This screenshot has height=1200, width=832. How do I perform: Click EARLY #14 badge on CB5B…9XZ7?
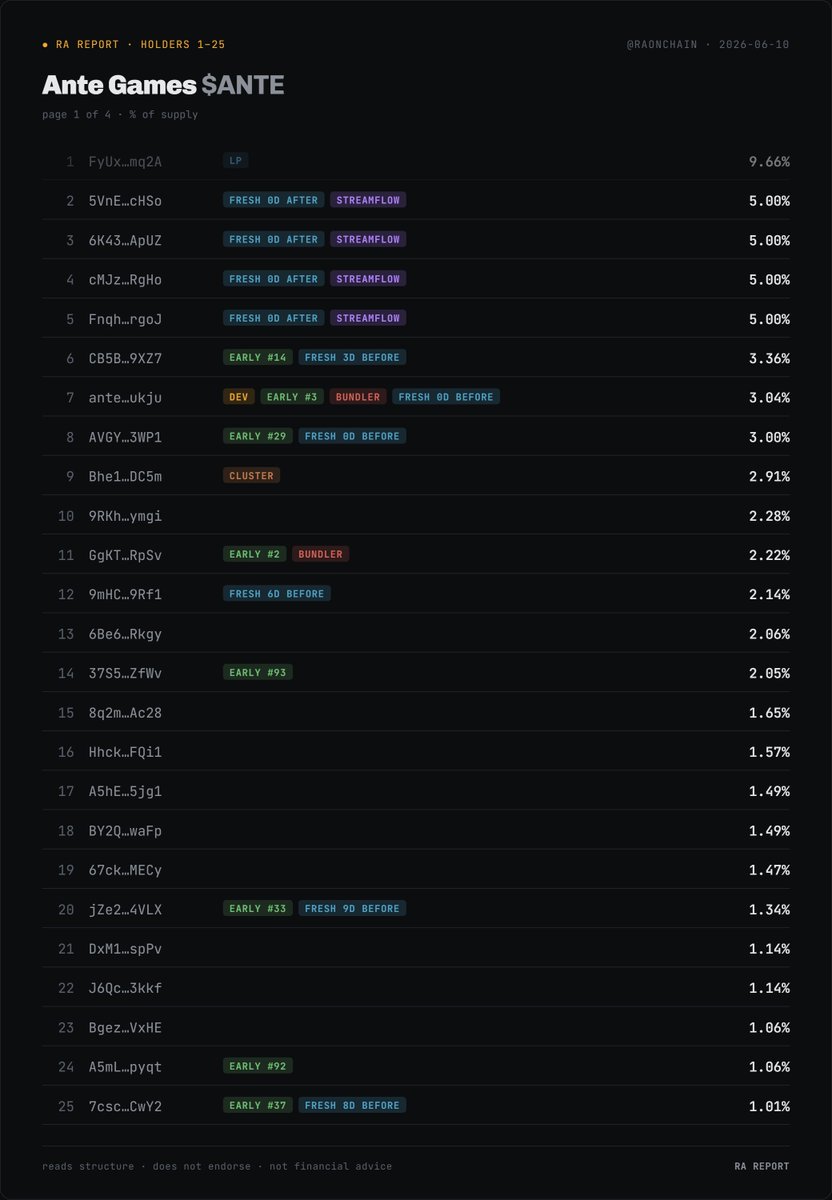tap(258, 357)
